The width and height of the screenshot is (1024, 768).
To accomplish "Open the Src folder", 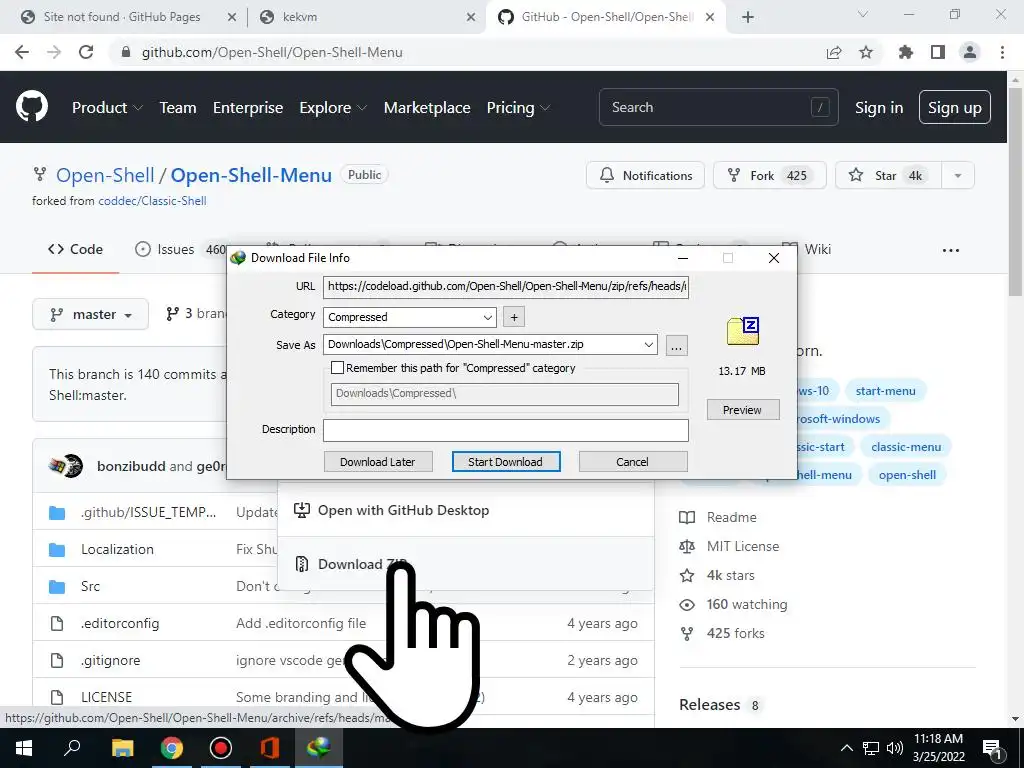I will pyautogui.click(x=90, y=586).
